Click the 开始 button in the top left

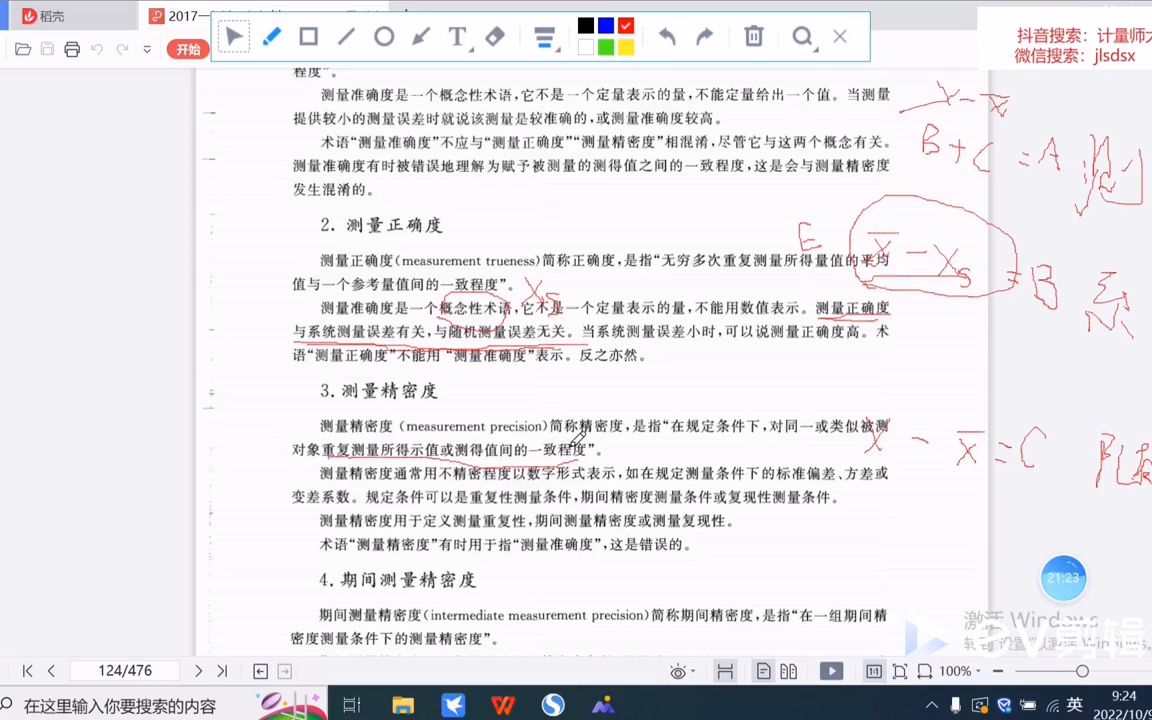point(188,49)
